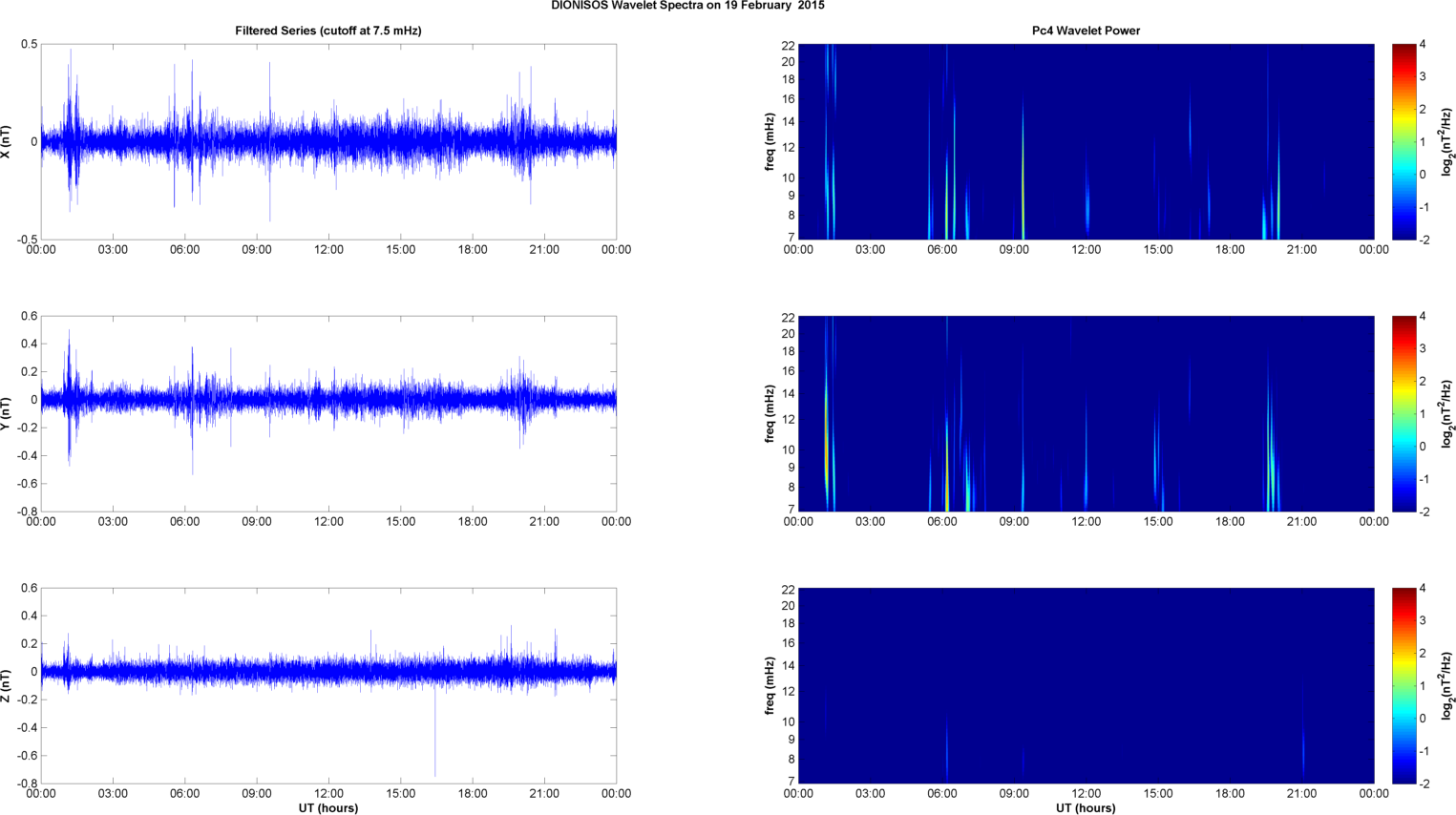The image size is (1456, 815).
Task: Click the yellow streak near 01:00 in Y wavelet
Action: click(x=827, y=429)
